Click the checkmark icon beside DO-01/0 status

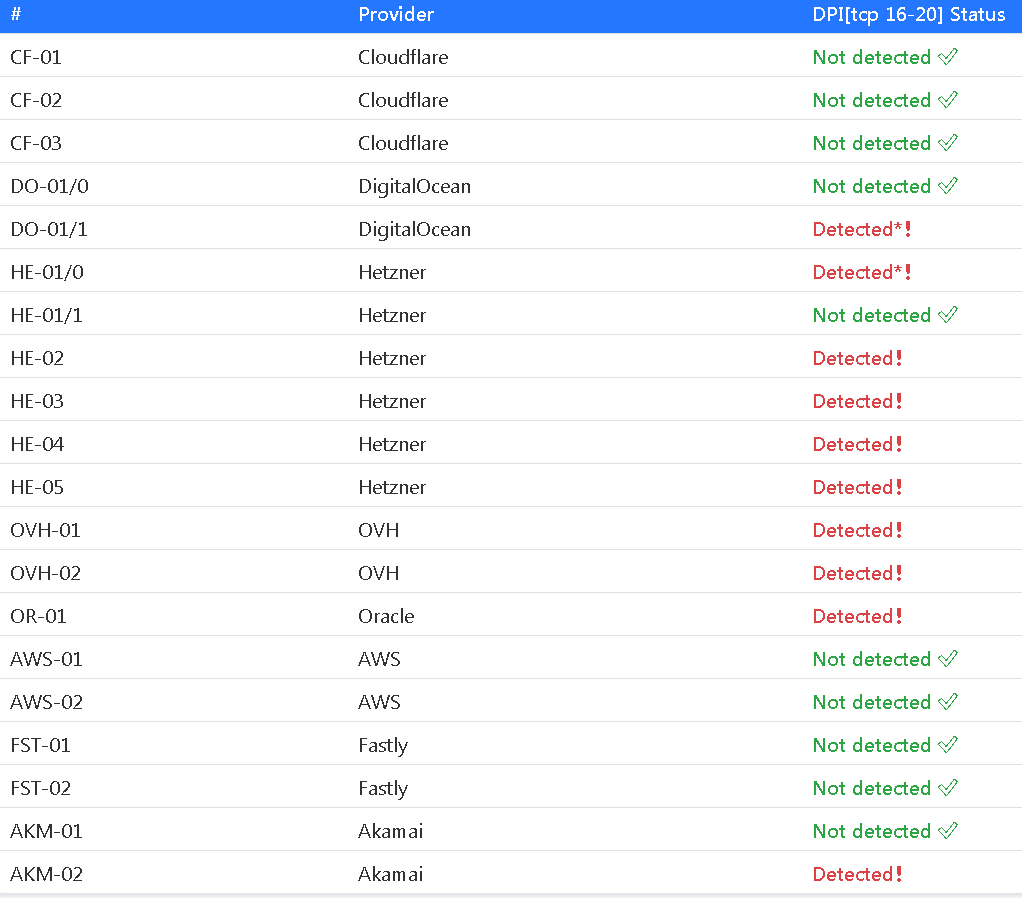point(948,186)
